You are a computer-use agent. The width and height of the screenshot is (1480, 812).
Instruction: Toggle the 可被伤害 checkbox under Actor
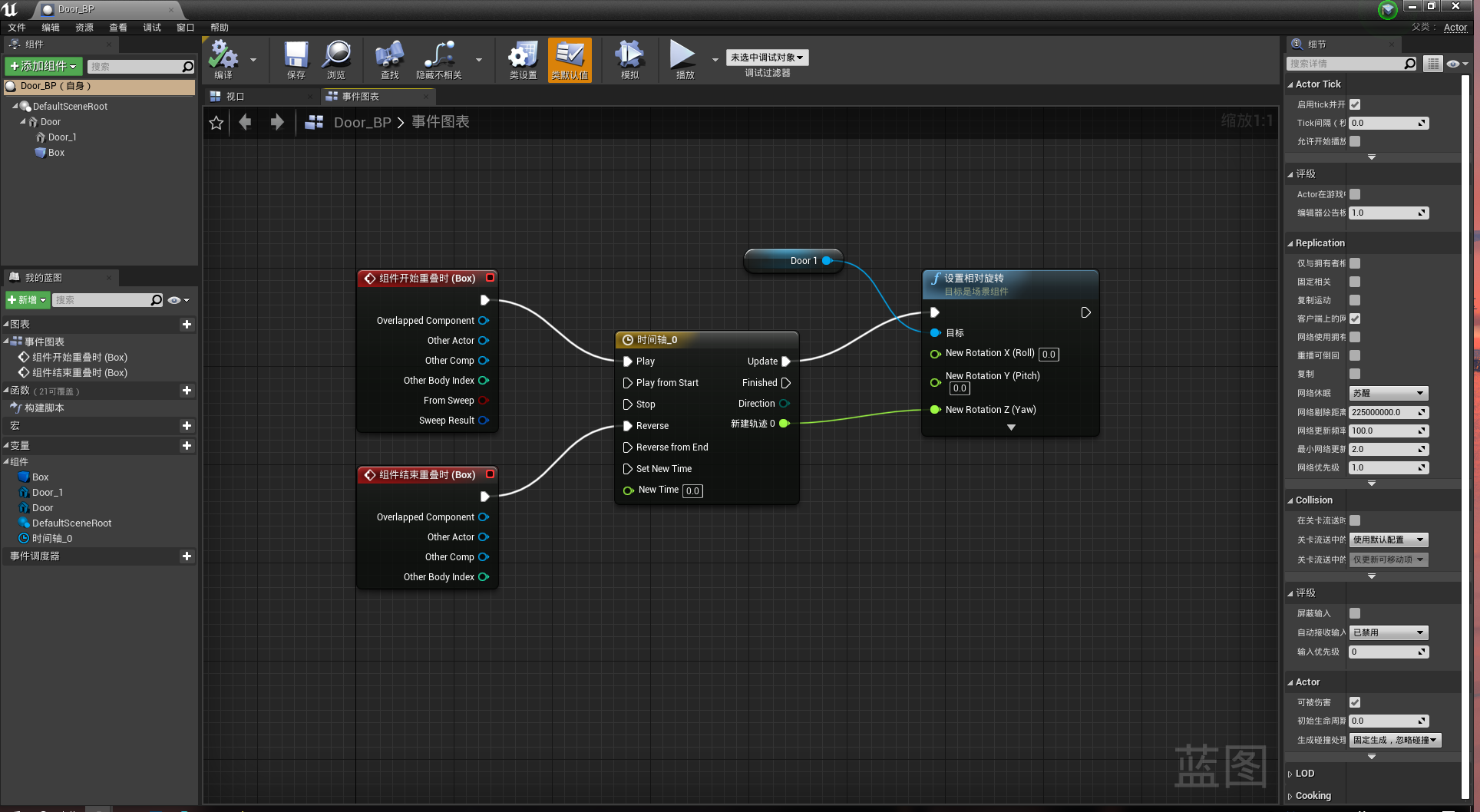pos(1355,702)
